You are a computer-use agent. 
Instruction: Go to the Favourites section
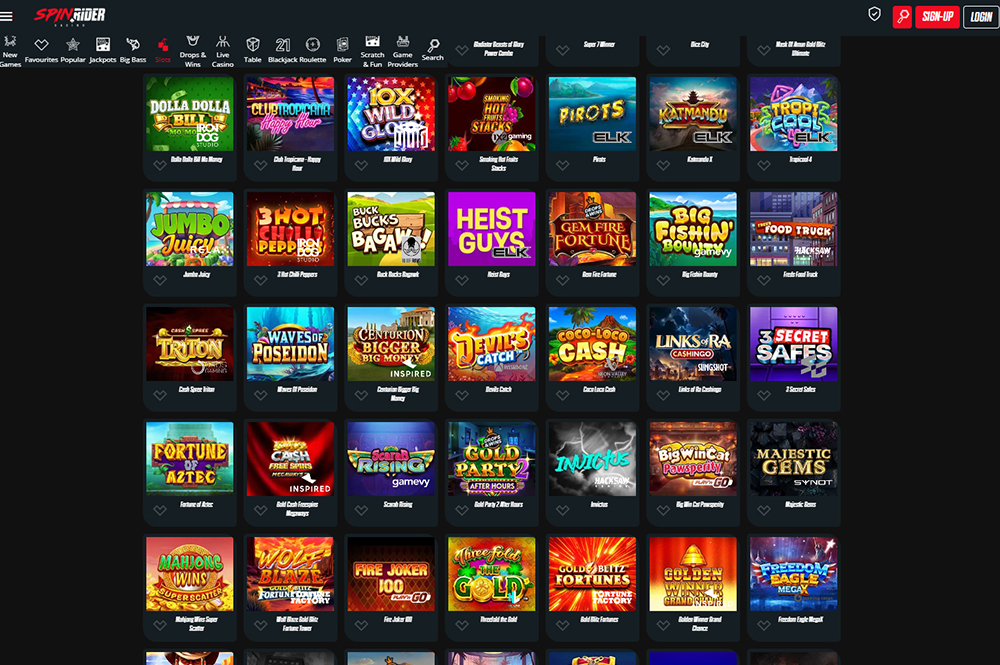tap(41, 50)
